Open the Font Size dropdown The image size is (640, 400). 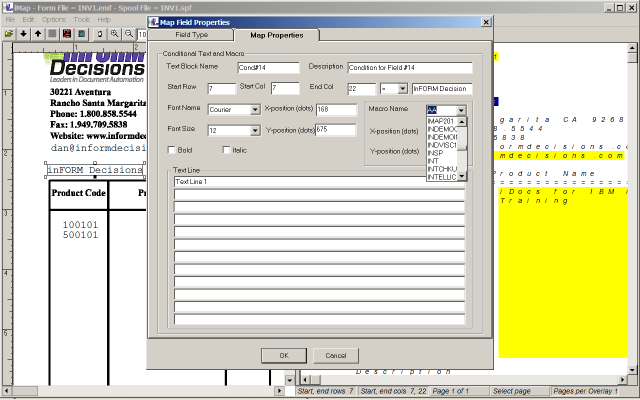click(255, 130)
